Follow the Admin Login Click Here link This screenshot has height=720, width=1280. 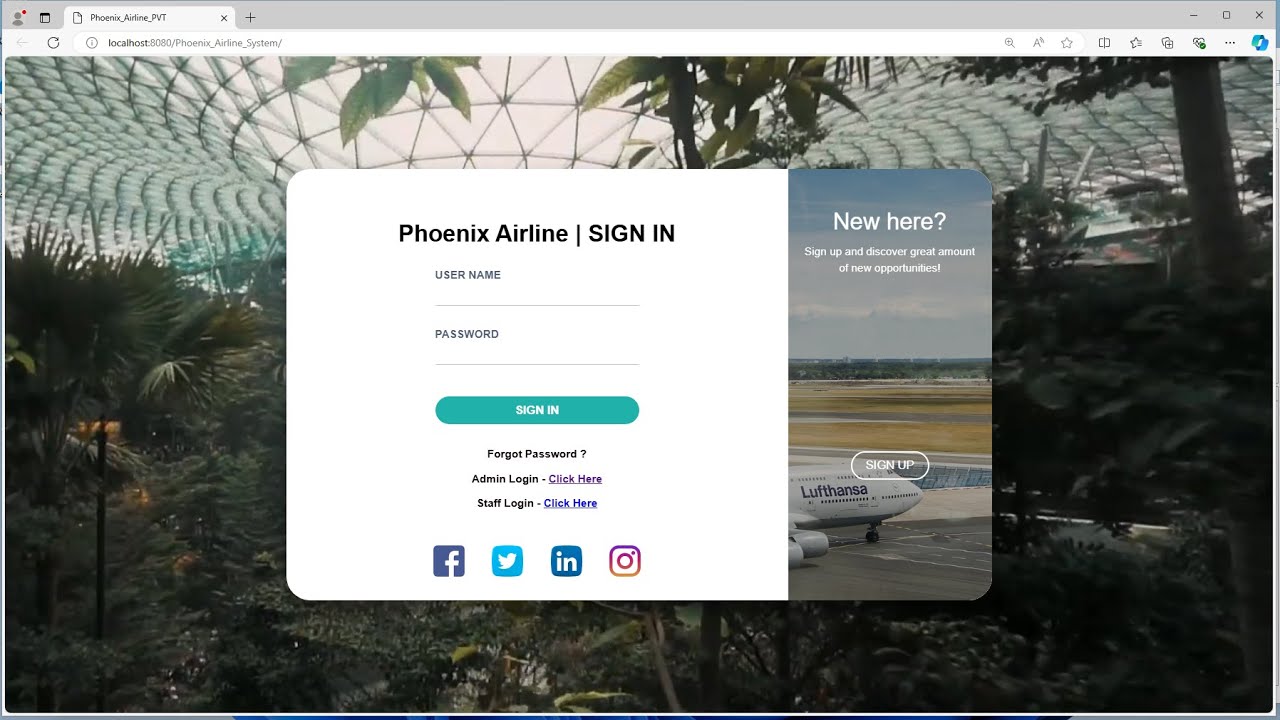[575, 479]
